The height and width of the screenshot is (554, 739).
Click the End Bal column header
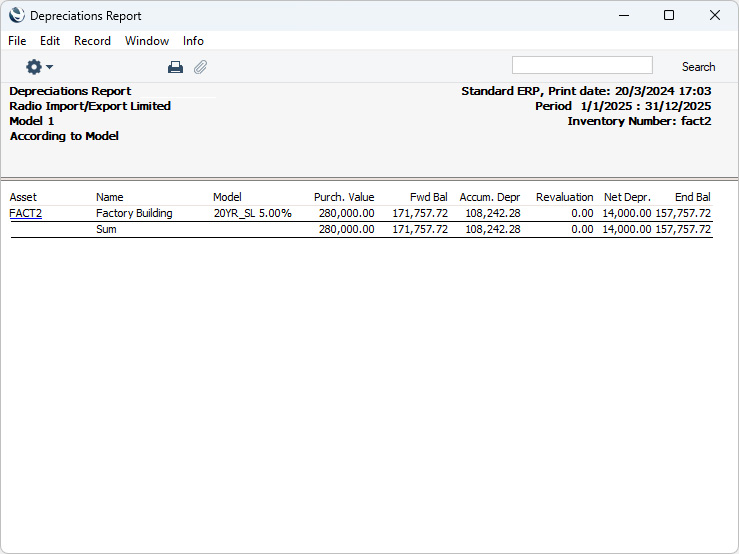click(692, 197)
